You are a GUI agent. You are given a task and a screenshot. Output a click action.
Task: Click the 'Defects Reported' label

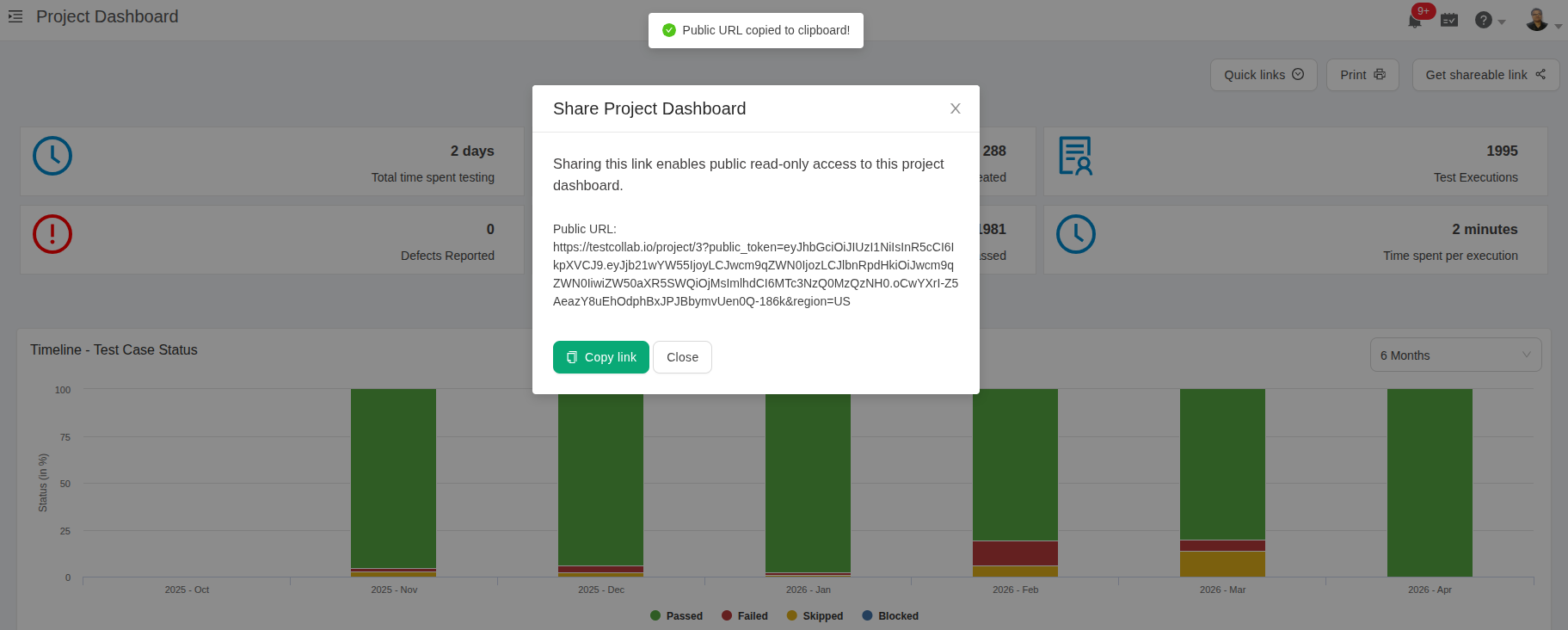point(447,256)
